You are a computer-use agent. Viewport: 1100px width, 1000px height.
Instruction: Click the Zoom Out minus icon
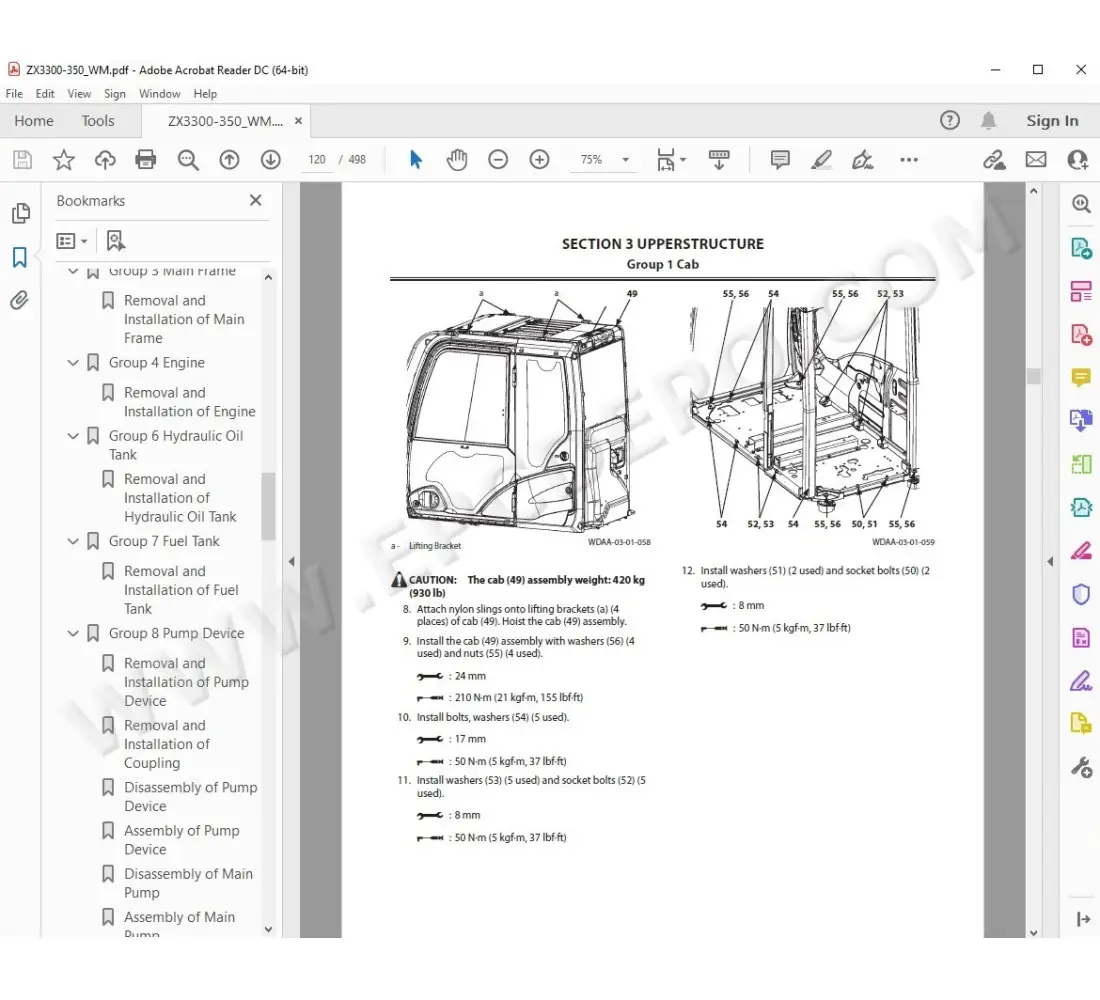[x=498, y=160]
